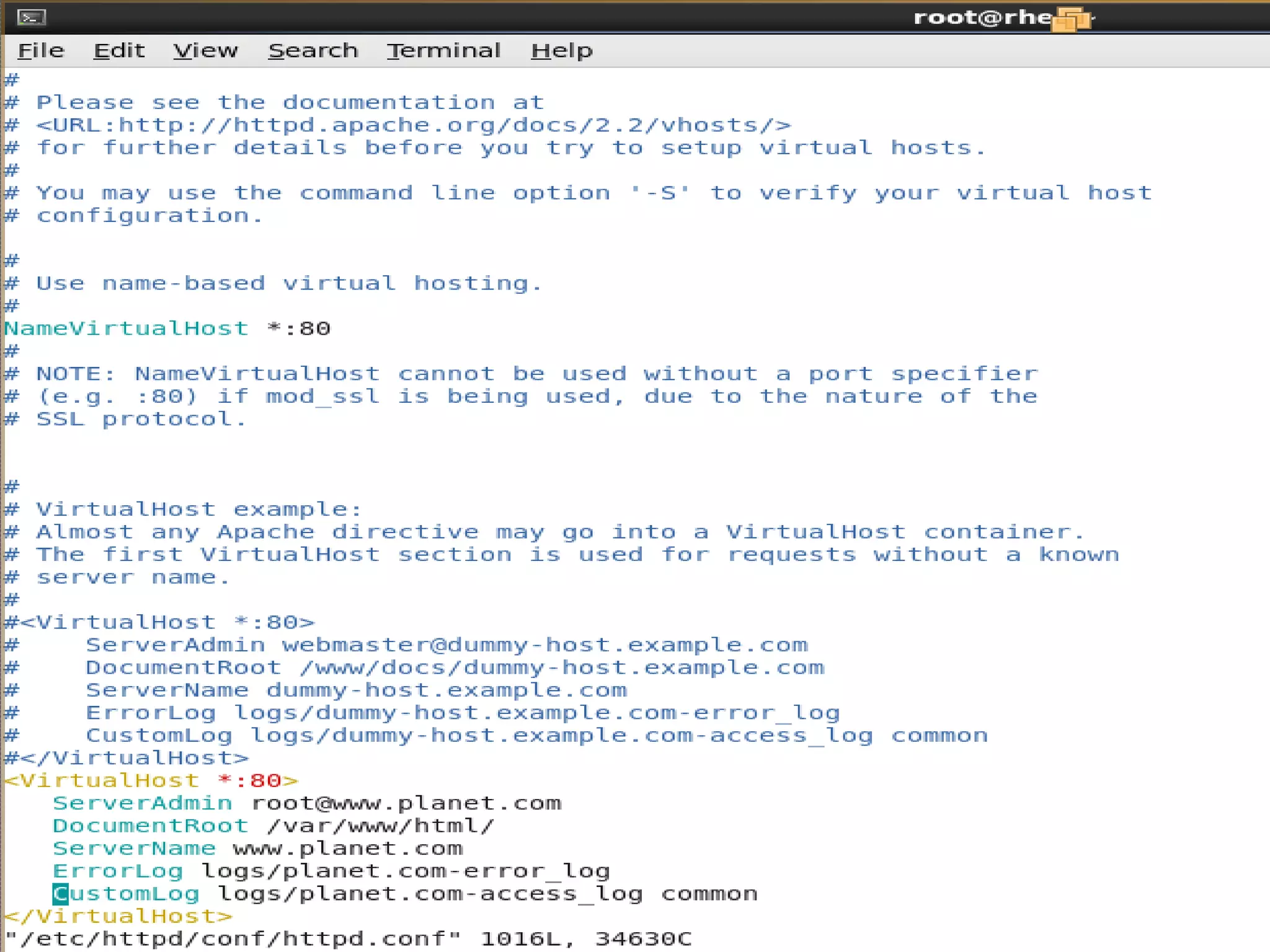Open the Search menu

[313, 51]
